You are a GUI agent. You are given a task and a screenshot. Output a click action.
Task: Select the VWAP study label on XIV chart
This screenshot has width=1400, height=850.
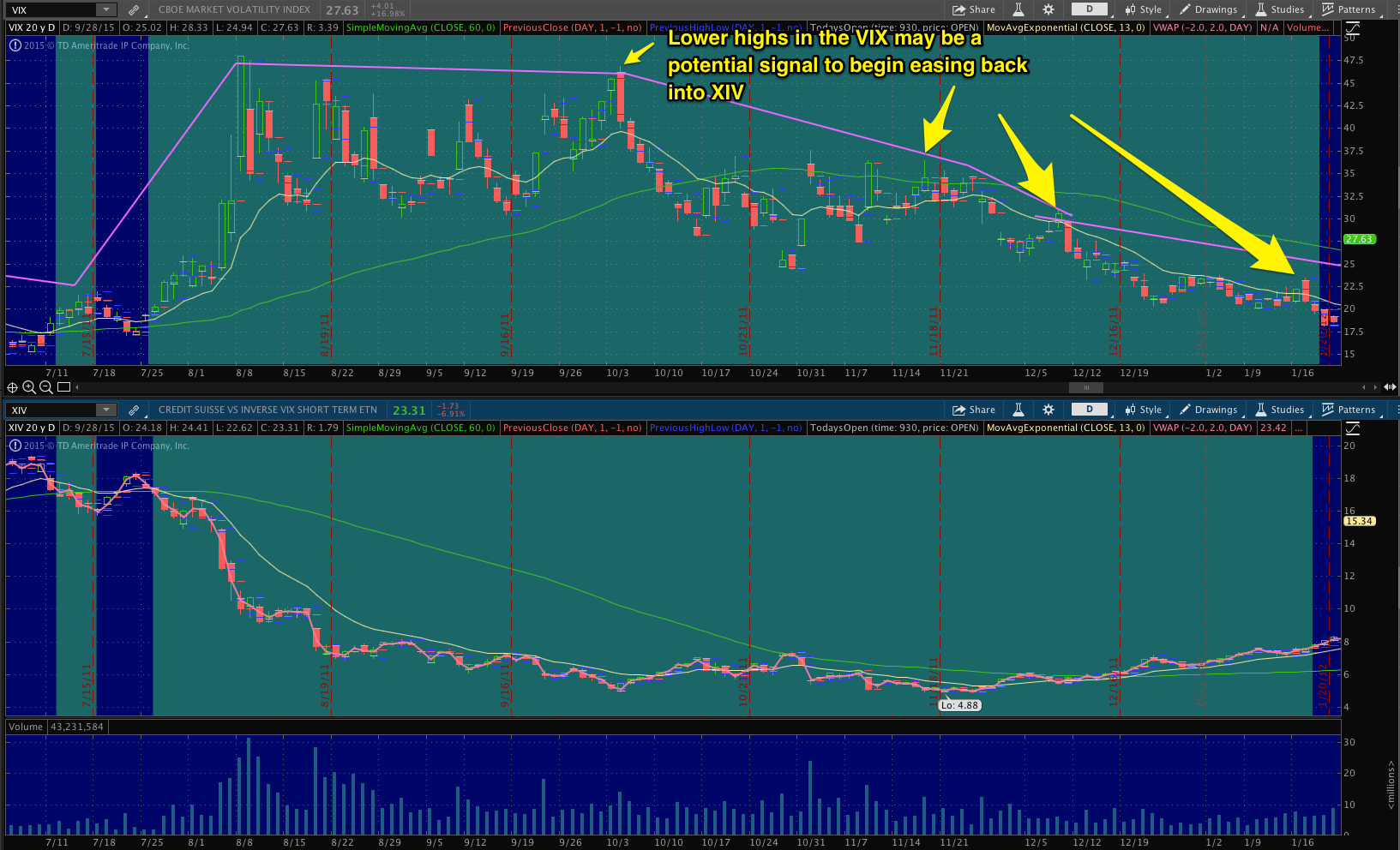[1203, 428]
